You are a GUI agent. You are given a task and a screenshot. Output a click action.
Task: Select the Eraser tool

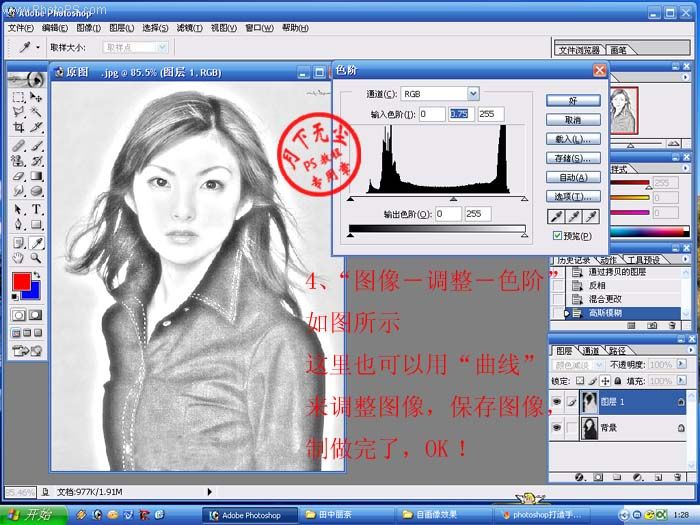(19, 176)
